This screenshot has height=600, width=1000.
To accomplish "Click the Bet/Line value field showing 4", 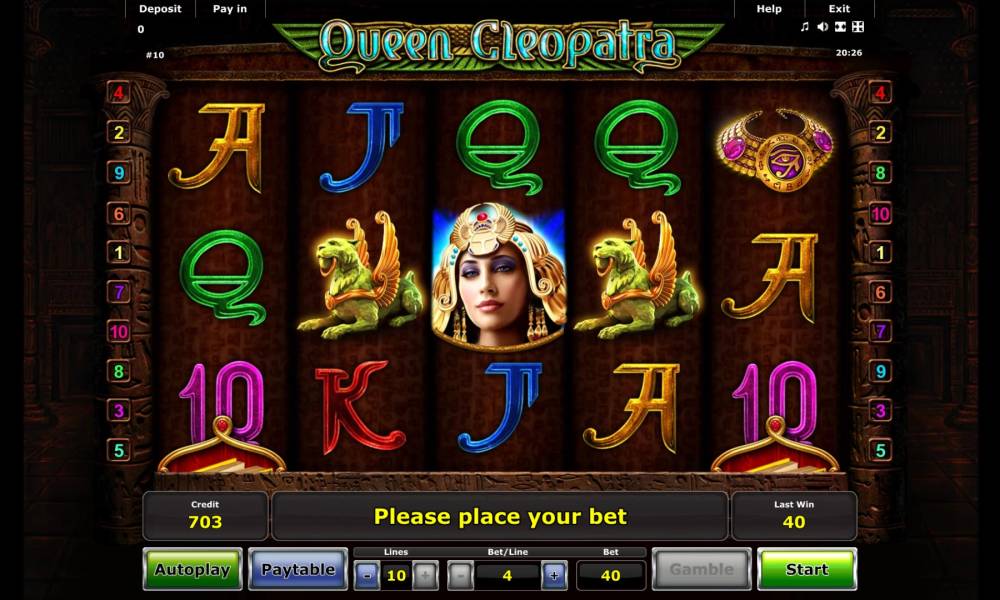I will (x=507, y=575).
